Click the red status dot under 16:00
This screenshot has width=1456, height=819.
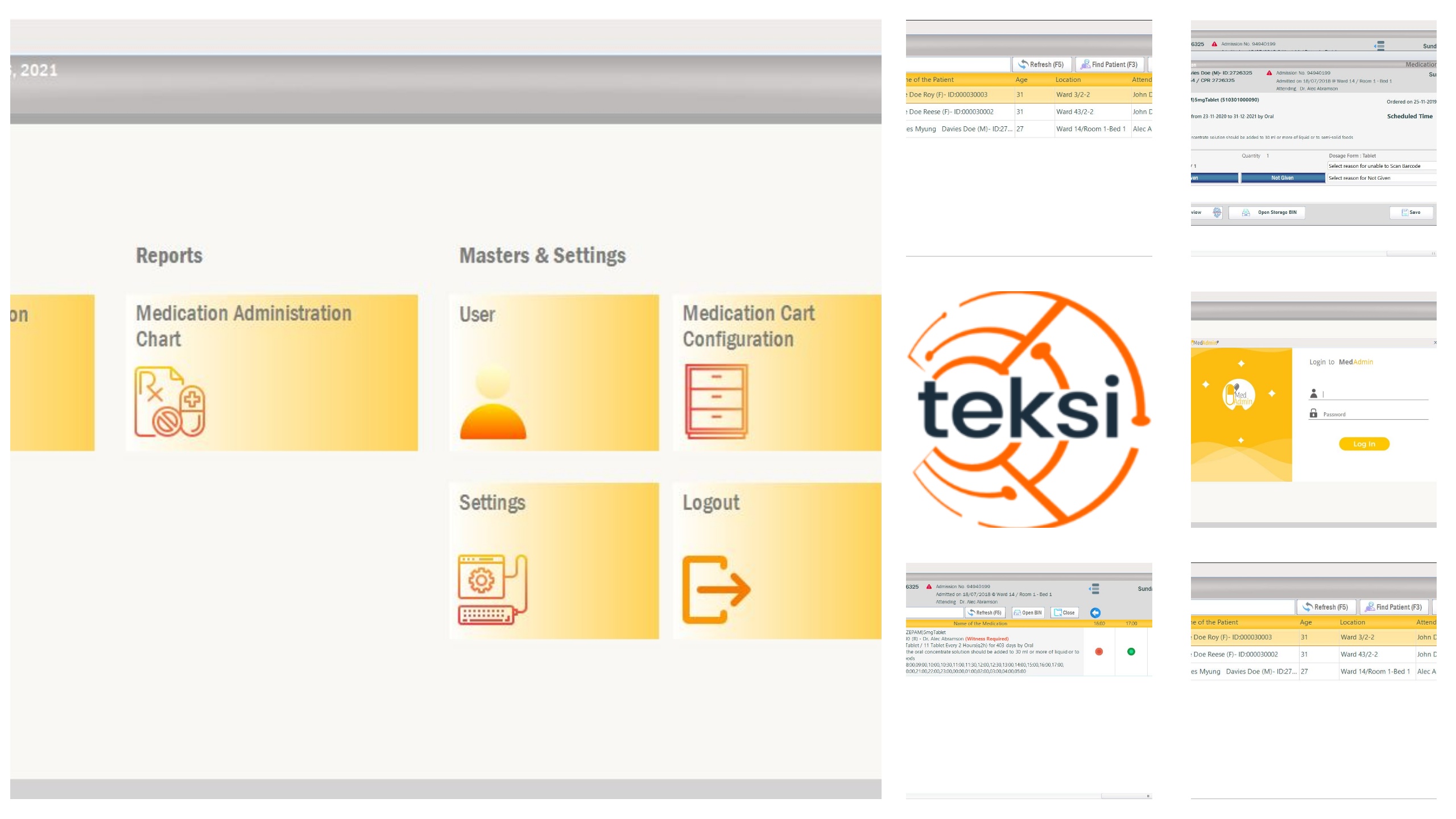1099,652
